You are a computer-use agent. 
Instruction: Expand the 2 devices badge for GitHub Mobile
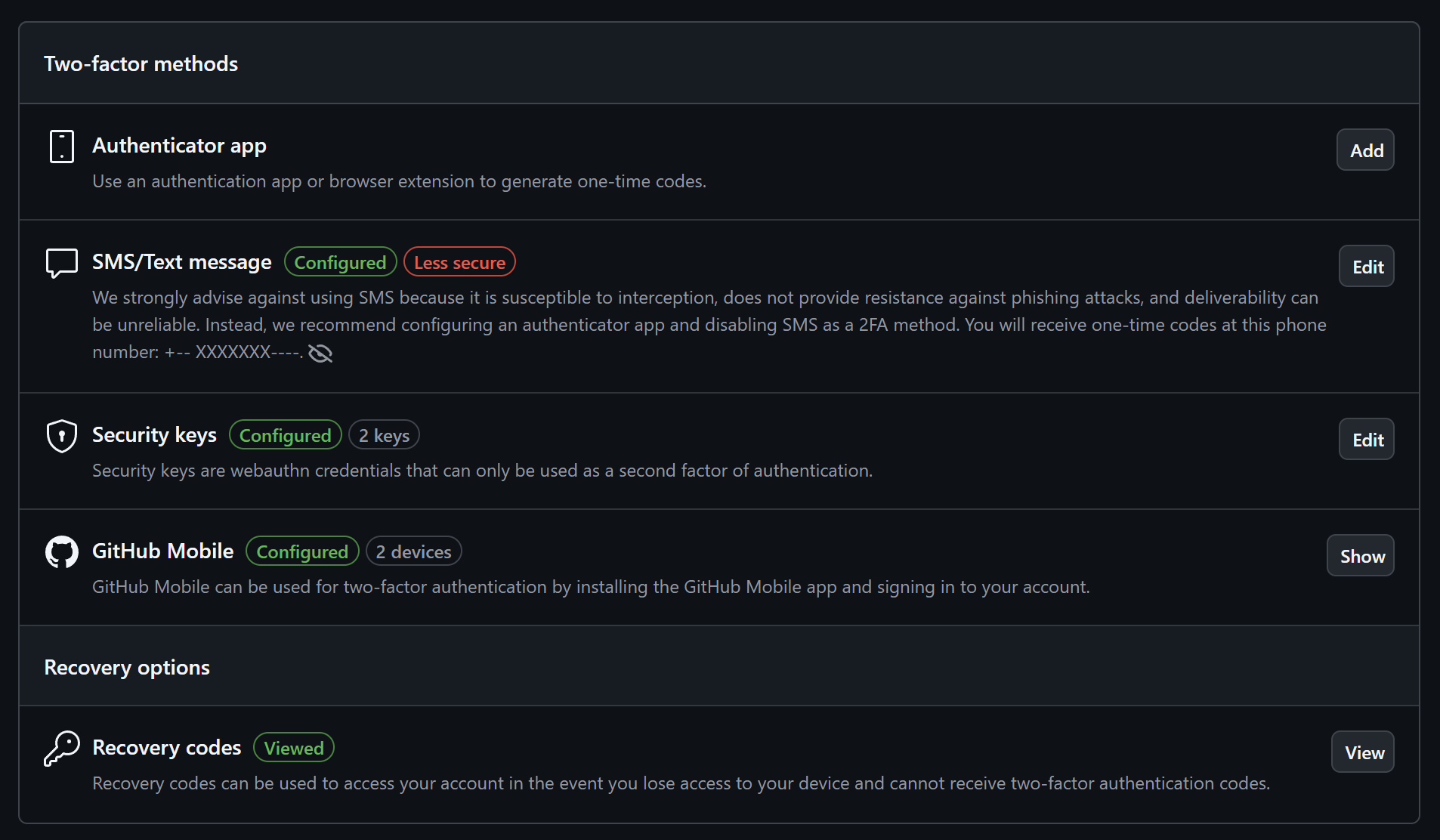click(x=413, y=551)
